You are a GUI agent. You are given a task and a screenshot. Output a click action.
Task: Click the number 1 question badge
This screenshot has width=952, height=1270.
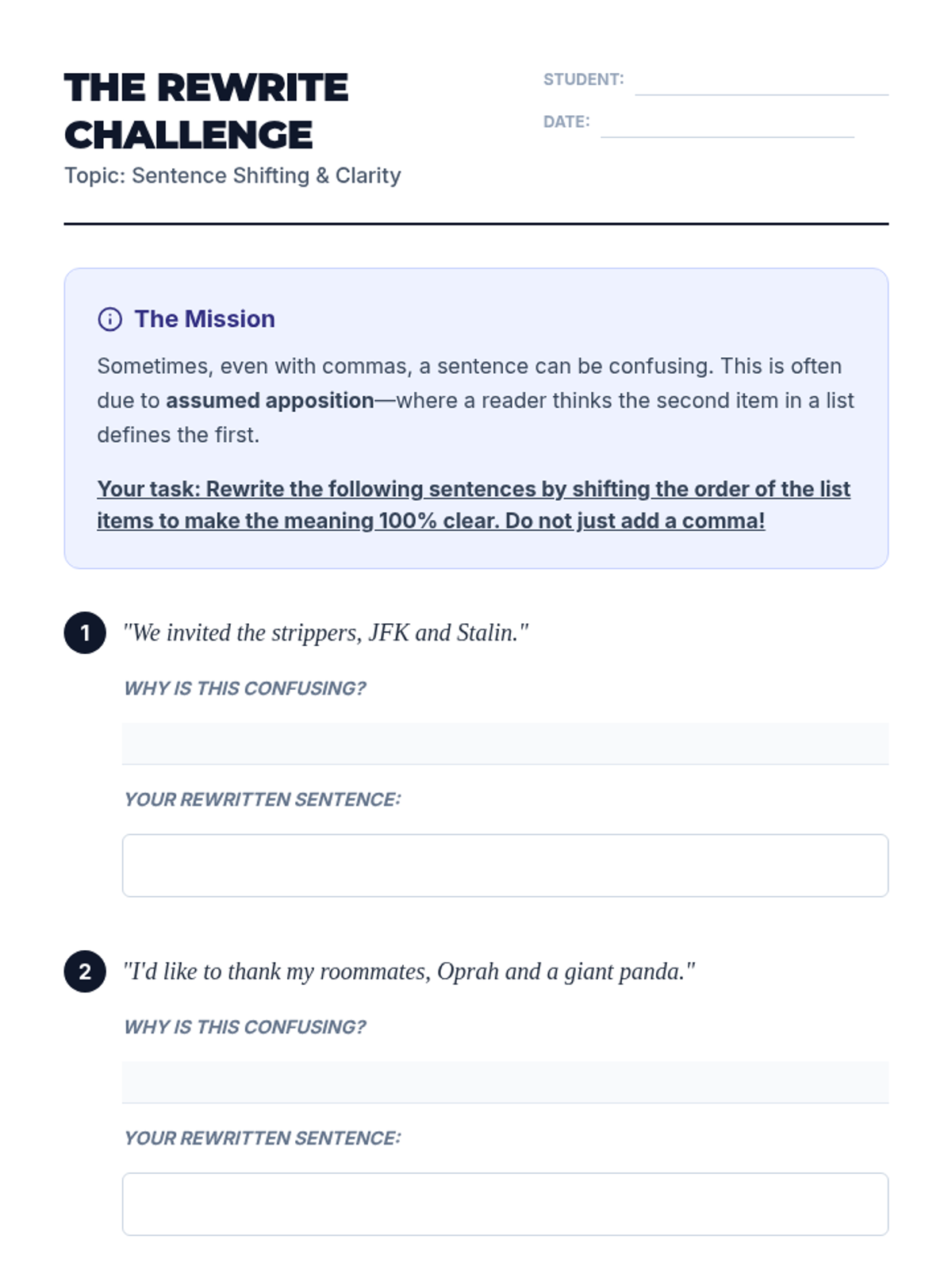[x=85, y=633]
